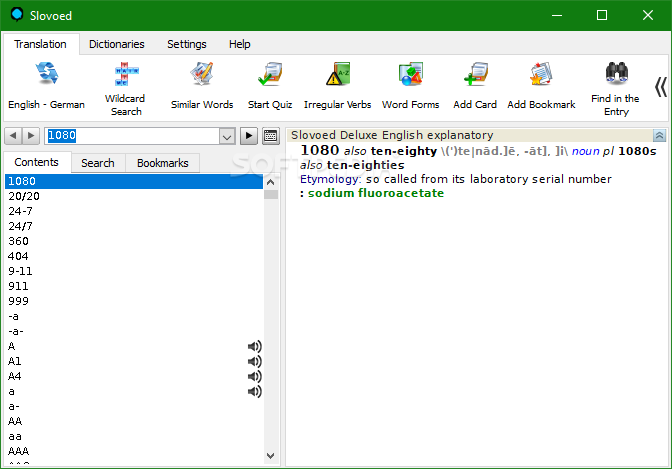The height and width of the screenshot is (469, 672).
Task: Select '9-11' in the word list
Action: (134, 271)
